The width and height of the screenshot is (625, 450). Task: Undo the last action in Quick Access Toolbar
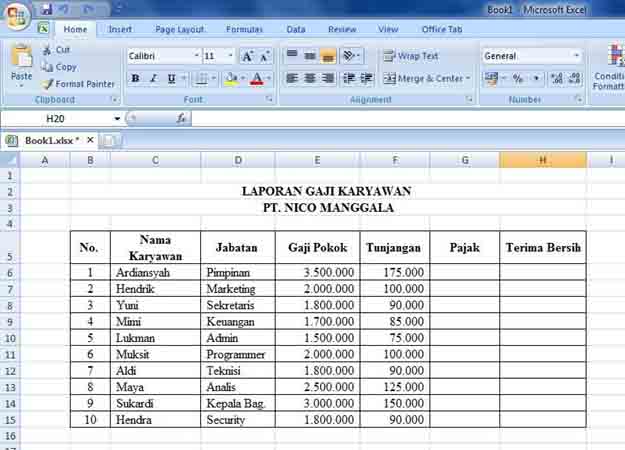coord(64,9)
